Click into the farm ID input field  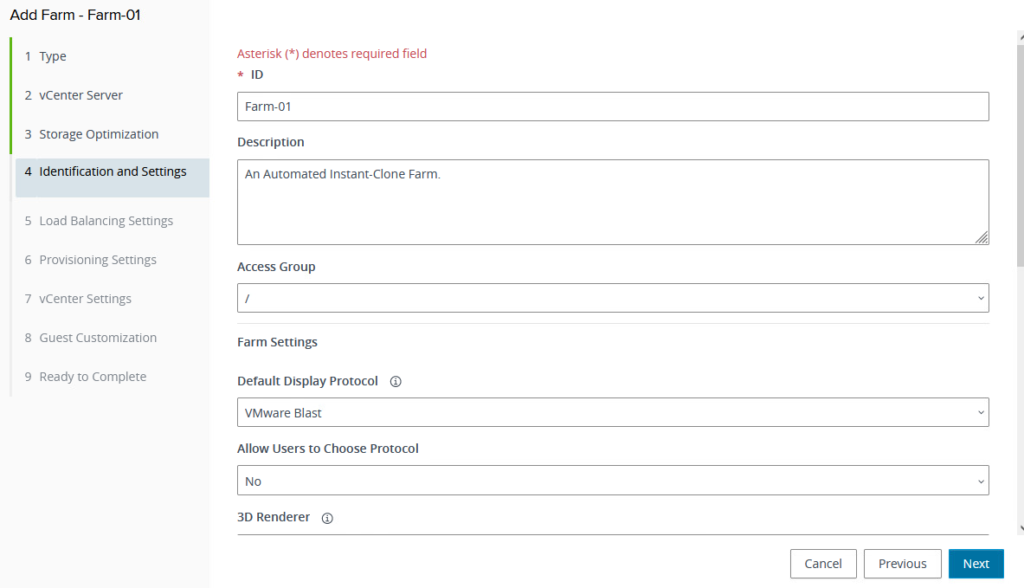612,106
